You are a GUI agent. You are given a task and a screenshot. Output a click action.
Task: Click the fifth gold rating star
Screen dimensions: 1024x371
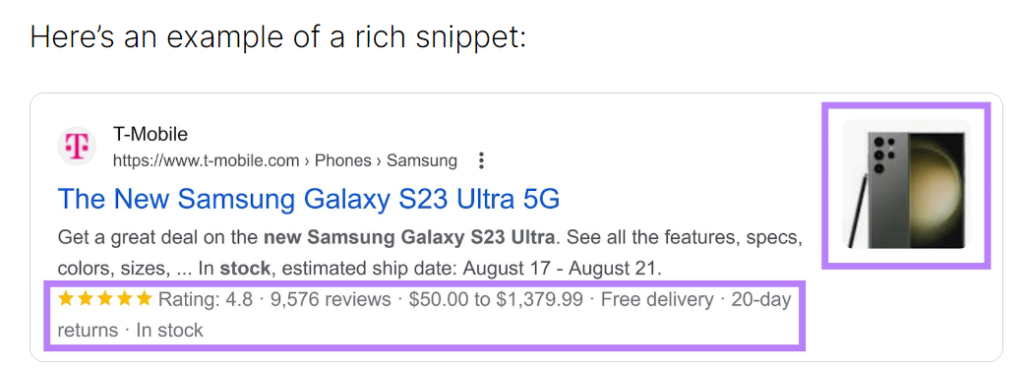point(144,300)
